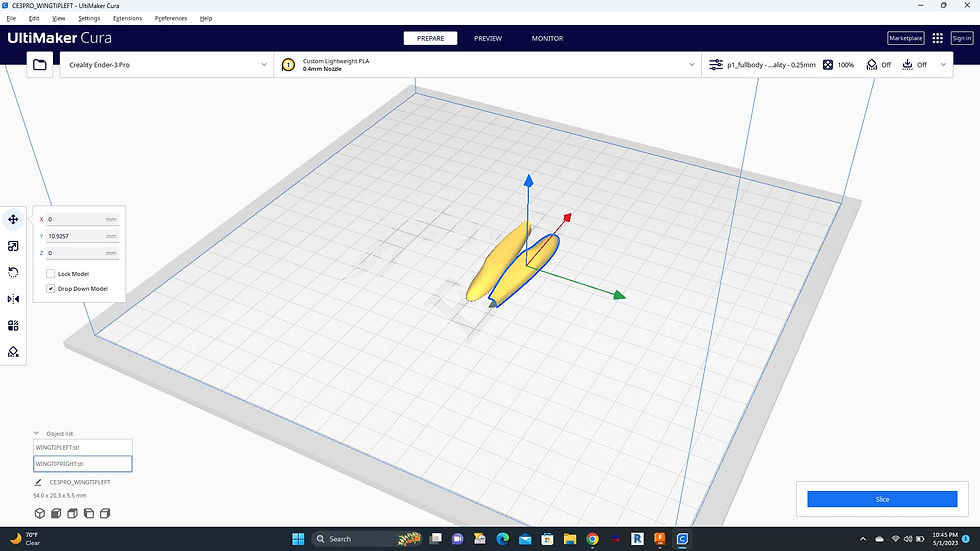
Task: Select the Rotate tool
Action: (x=13, y=272)
